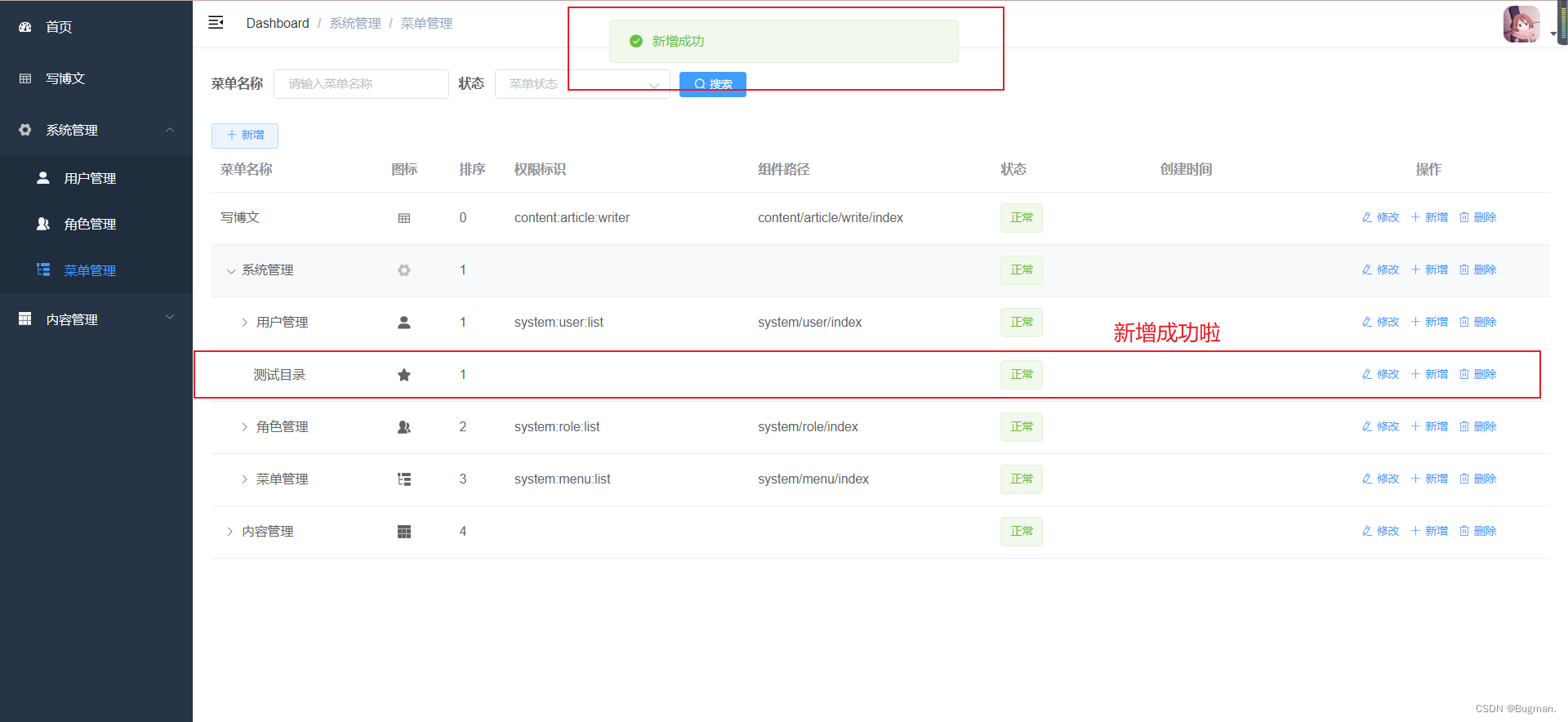Click the 用户管理 row person icon
Image resolution: width=1568 pixels, height=722 pixels.
pyautogui.click(x=404, y=323)
